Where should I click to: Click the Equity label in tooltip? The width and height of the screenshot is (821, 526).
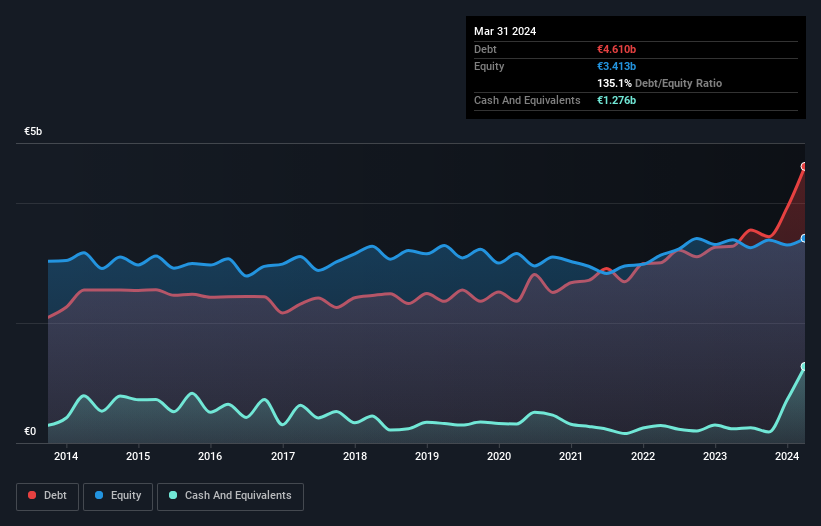489,66
